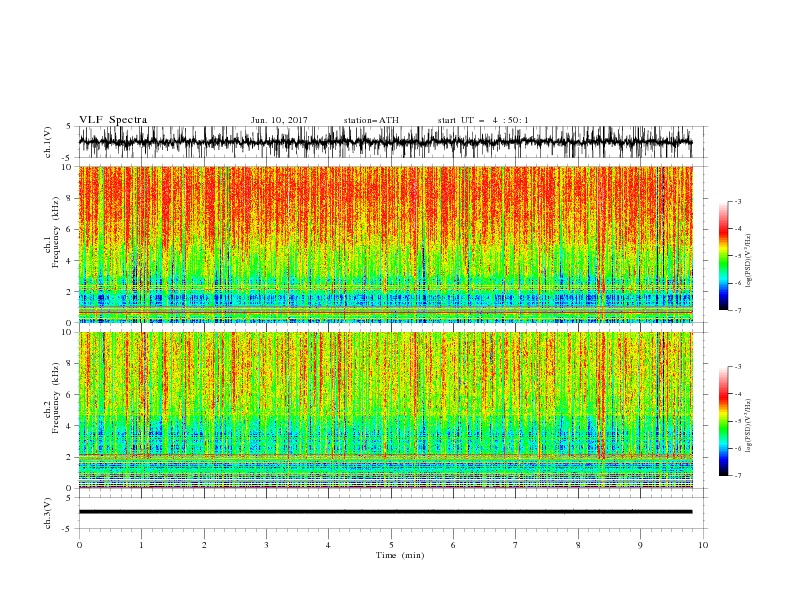Click the upper PSD color bar
792x612 pixels.
pyautogui.click(x=723, y=256)
